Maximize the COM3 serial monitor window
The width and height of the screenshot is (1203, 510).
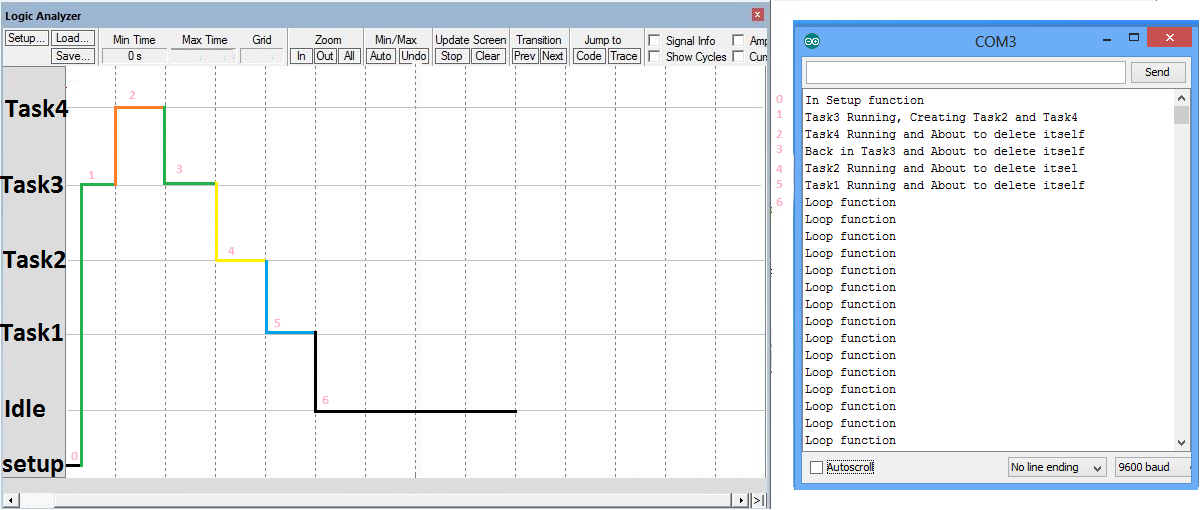[1133, 40]
